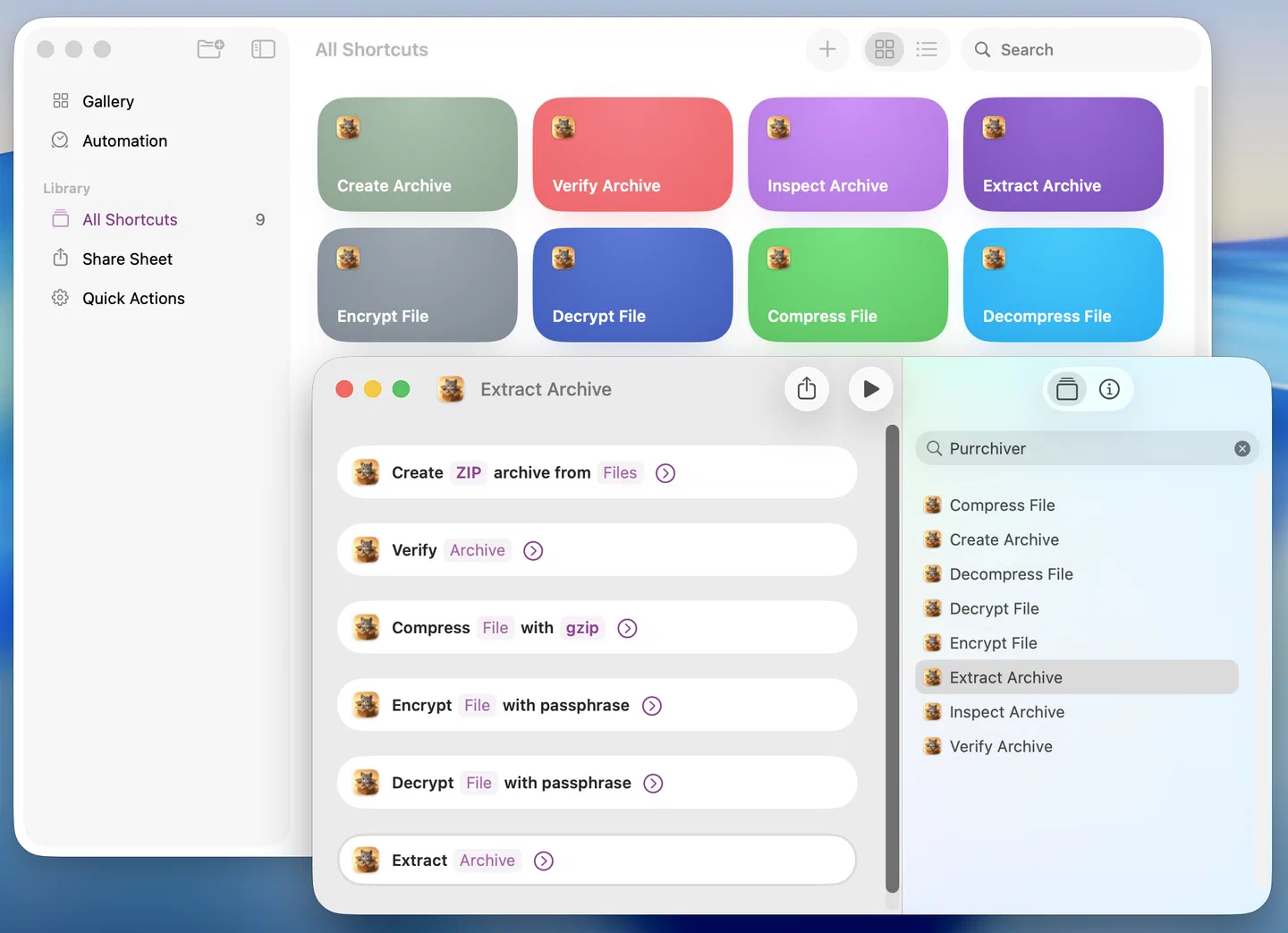Image resolution: width=1288 pixels, height=933 pixels.
Task: Set the Archive parameter in Verify action
Action: [478, 550]
